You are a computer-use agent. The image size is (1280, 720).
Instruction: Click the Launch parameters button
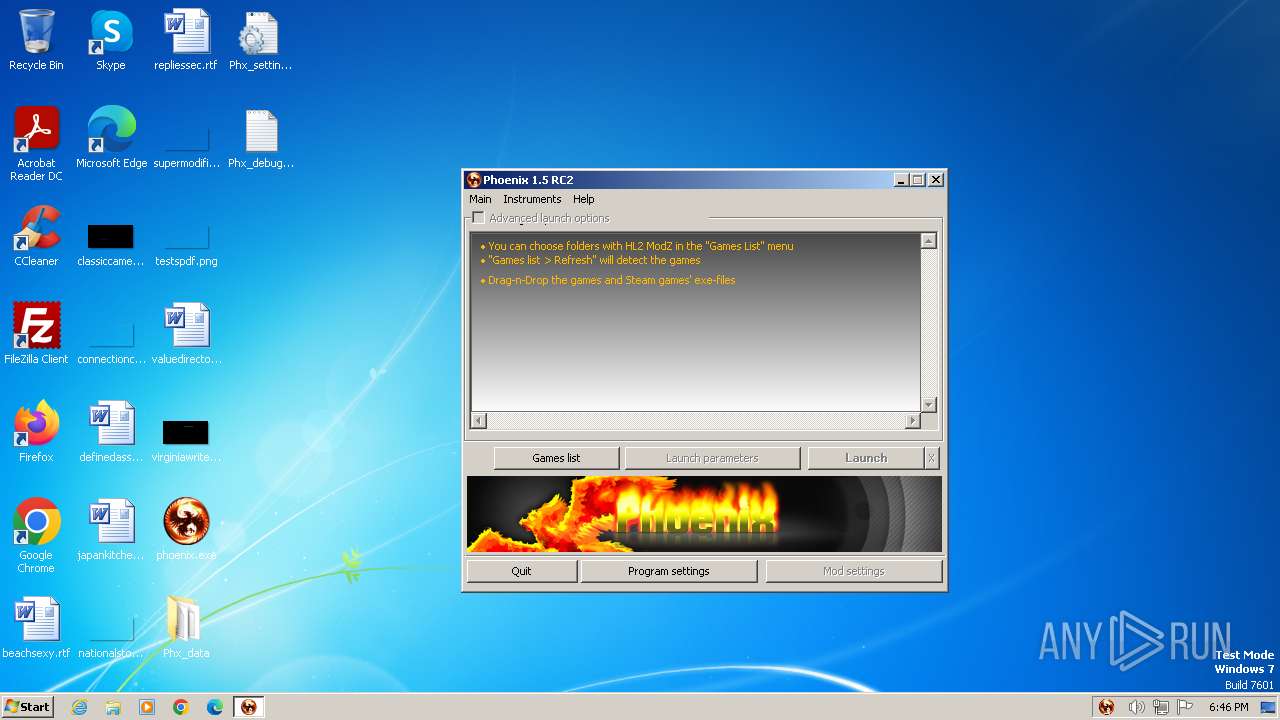tap(712, 458)
